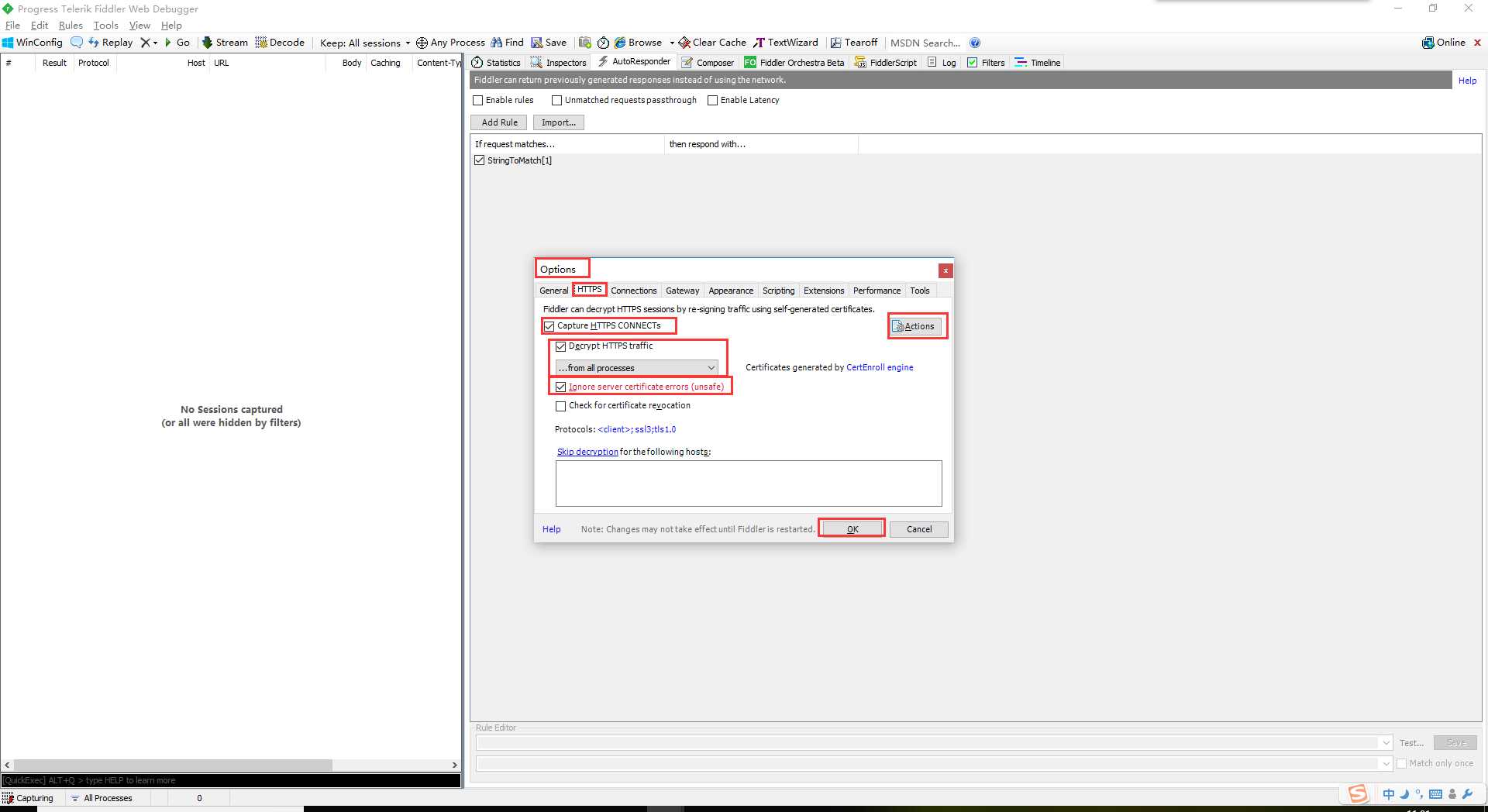Tick the Enable Latency checkbox
This screenshot has height=812, width=1488.
point(712,100)
